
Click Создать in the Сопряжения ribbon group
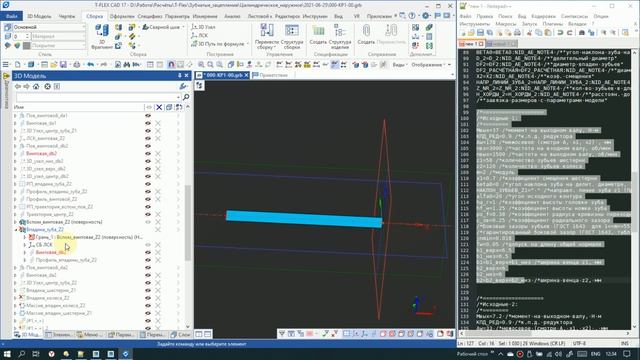click(x=366, y=35)
